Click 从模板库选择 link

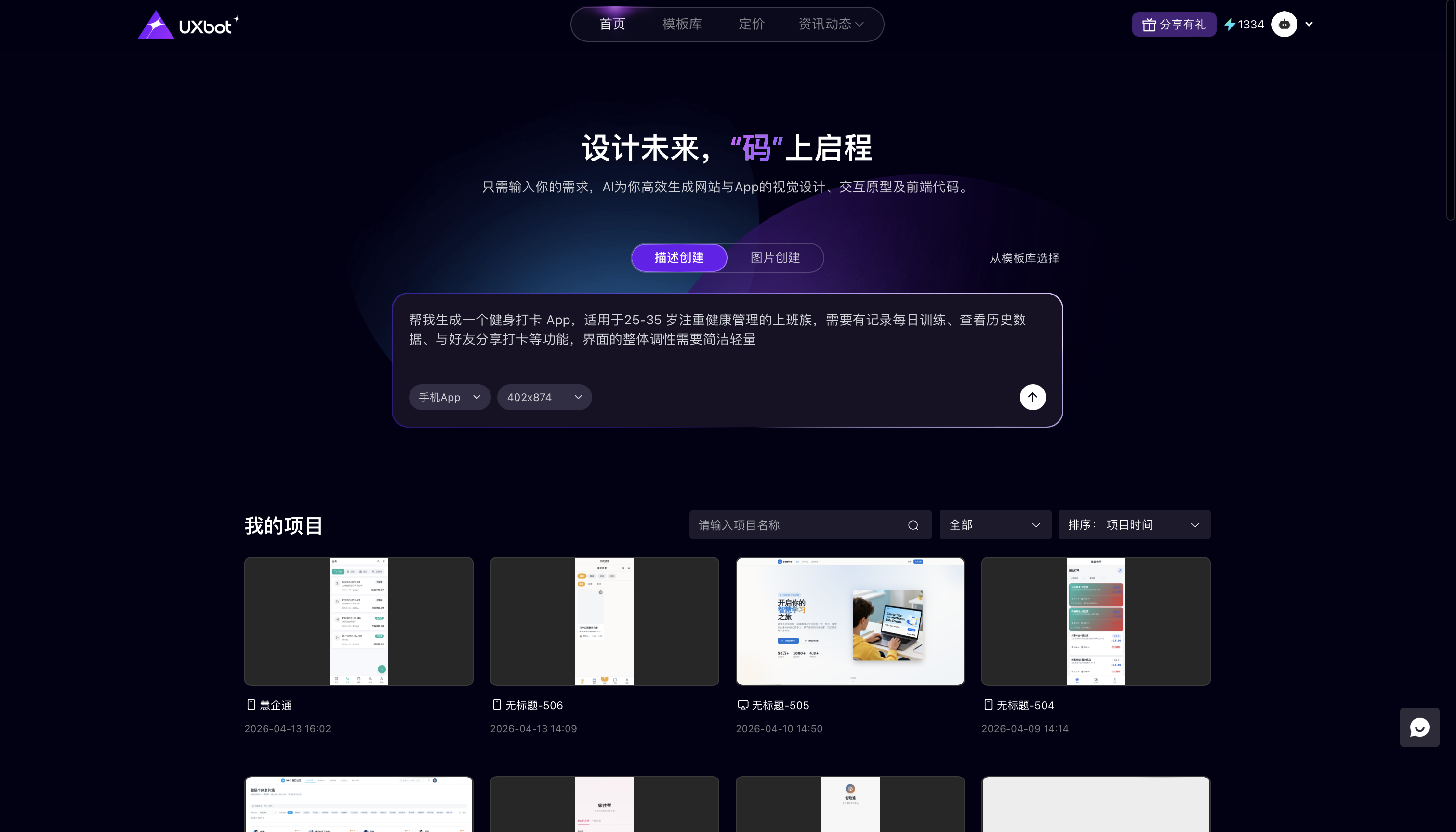[1024, 258]
